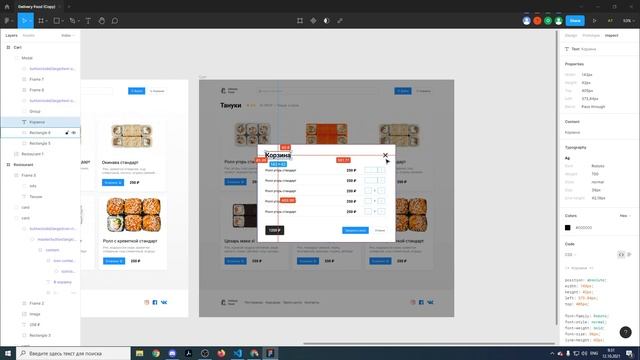Click the help question mark button
Screen dimensions: 640x360
coord(625,332)
